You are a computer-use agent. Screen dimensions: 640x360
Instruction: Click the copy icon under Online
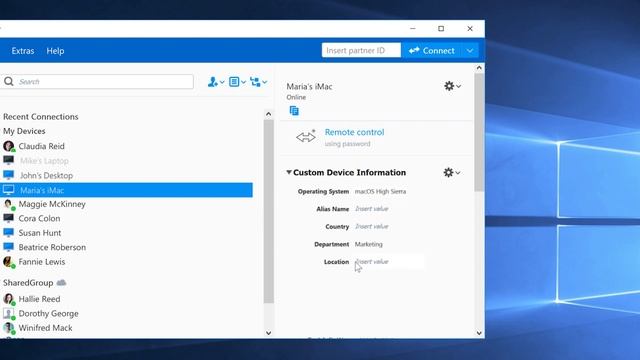pyautogui.click(x=294, y=111)
